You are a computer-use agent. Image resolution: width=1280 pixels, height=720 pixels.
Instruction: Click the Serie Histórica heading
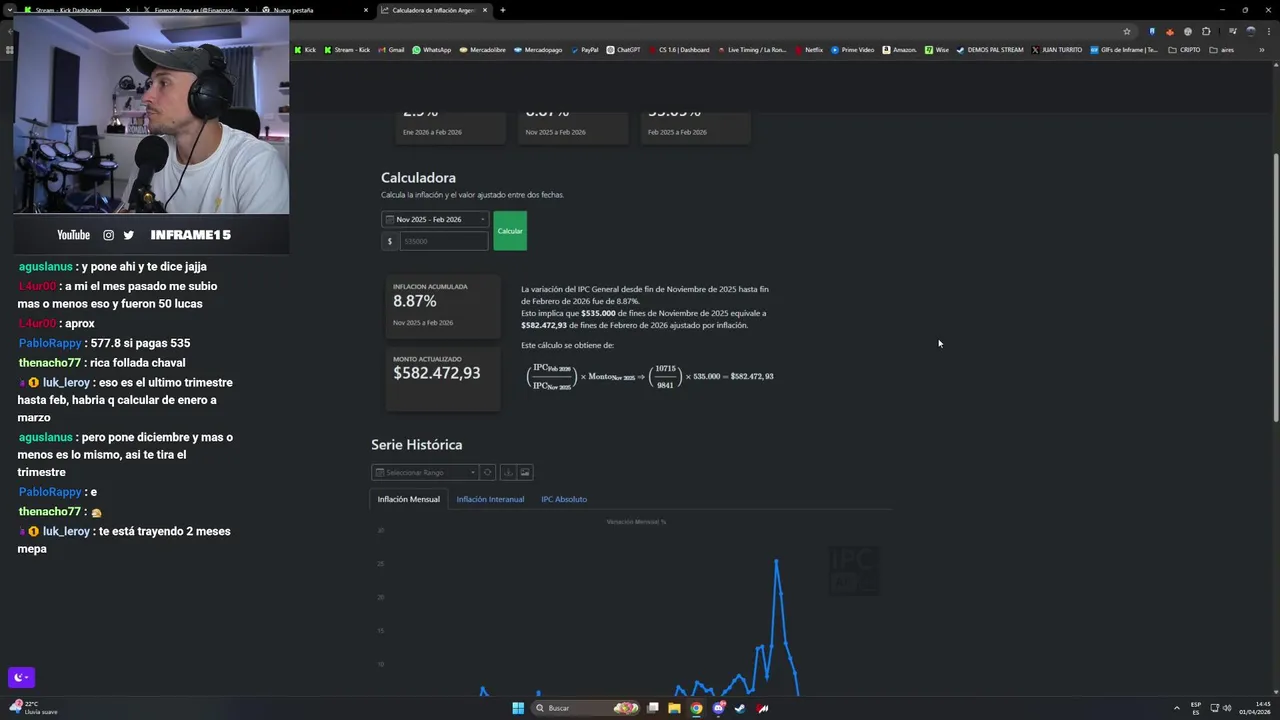tap(416, 444)
